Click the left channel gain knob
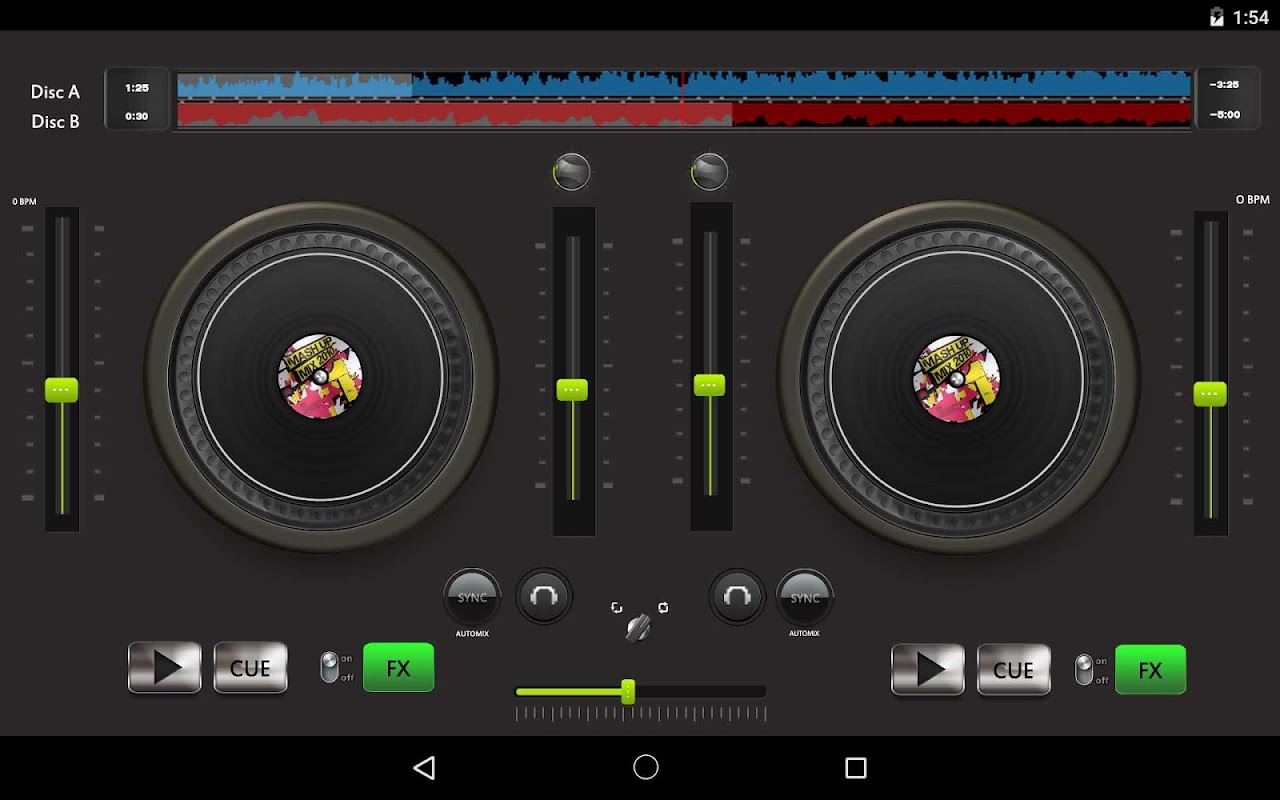The image size is (1280, 800). 572,172
